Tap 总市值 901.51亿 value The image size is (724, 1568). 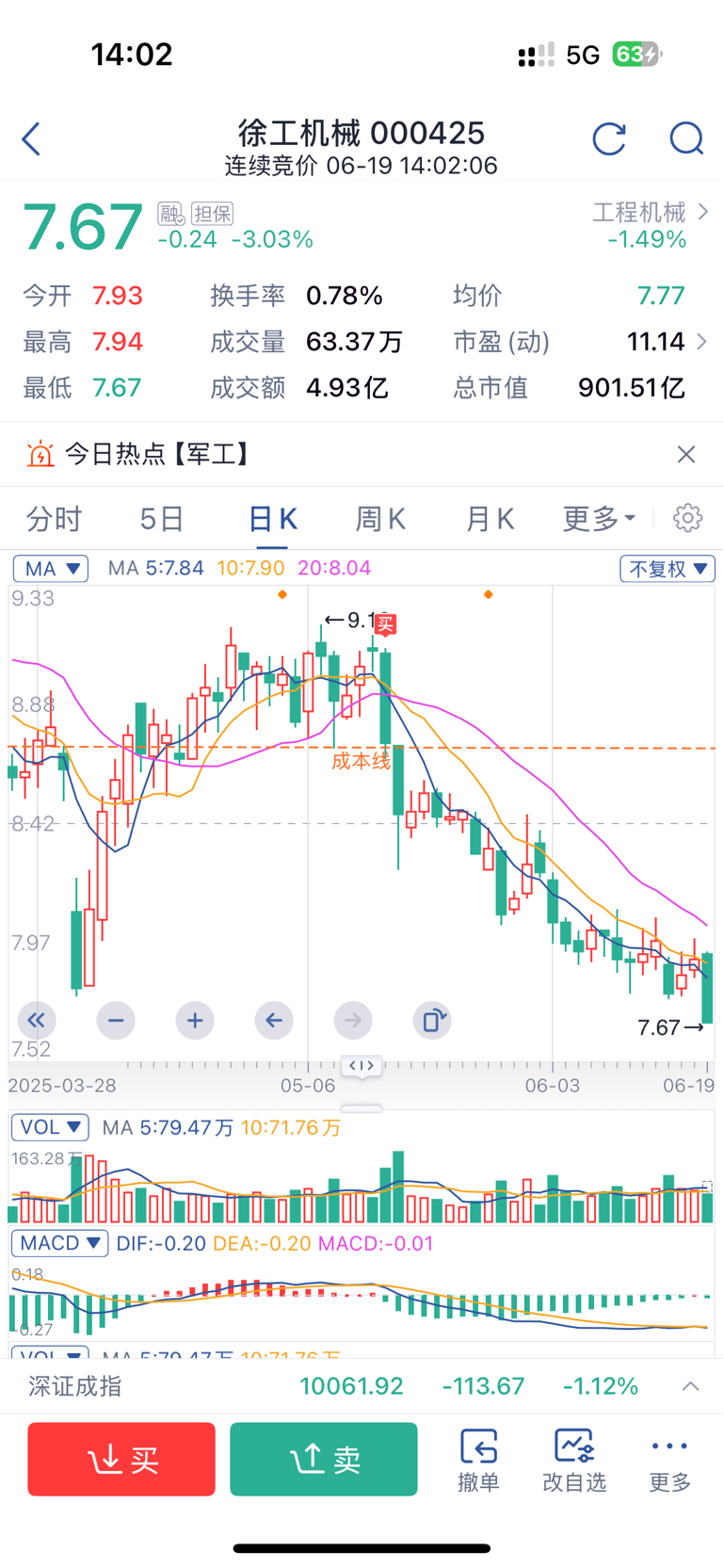click(632, 387)
